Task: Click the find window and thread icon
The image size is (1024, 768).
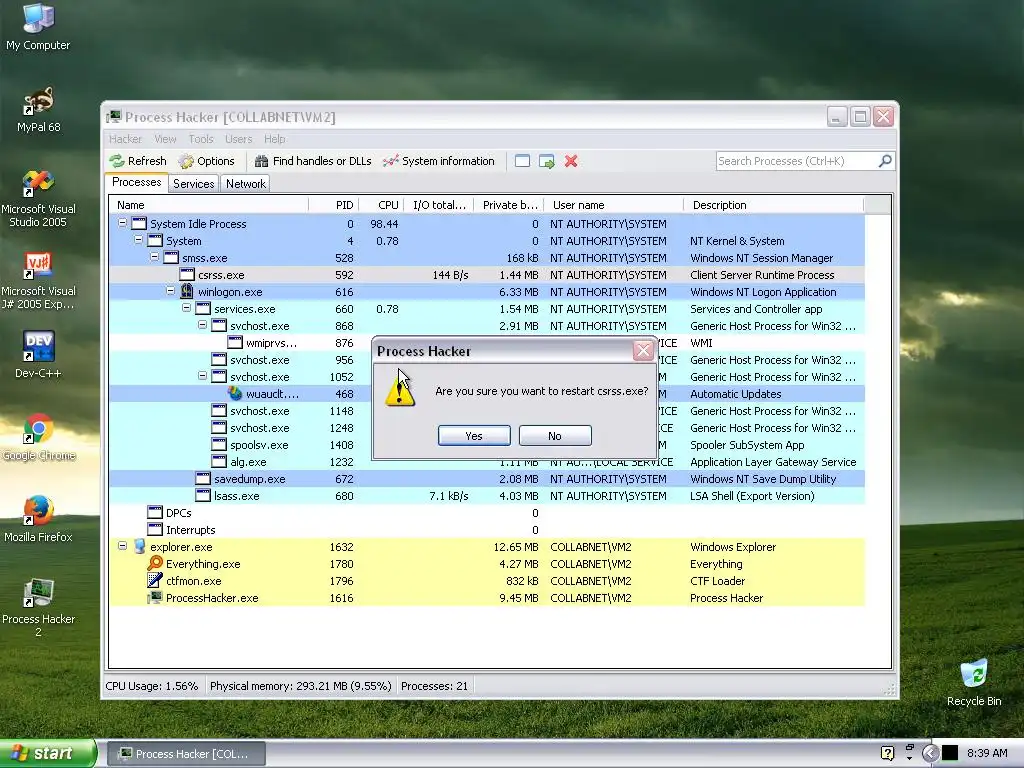Action: pyautogui.click(x=547, y=161)
